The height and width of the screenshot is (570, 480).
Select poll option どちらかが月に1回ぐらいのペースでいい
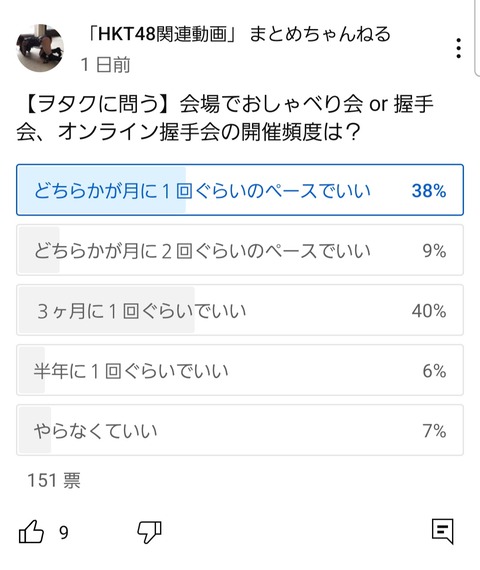240,190
